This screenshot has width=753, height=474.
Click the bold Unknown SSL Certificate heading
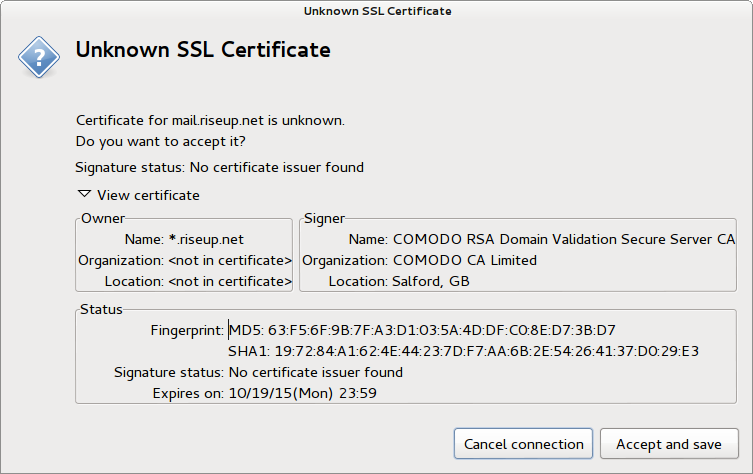[x=203, y=49]
